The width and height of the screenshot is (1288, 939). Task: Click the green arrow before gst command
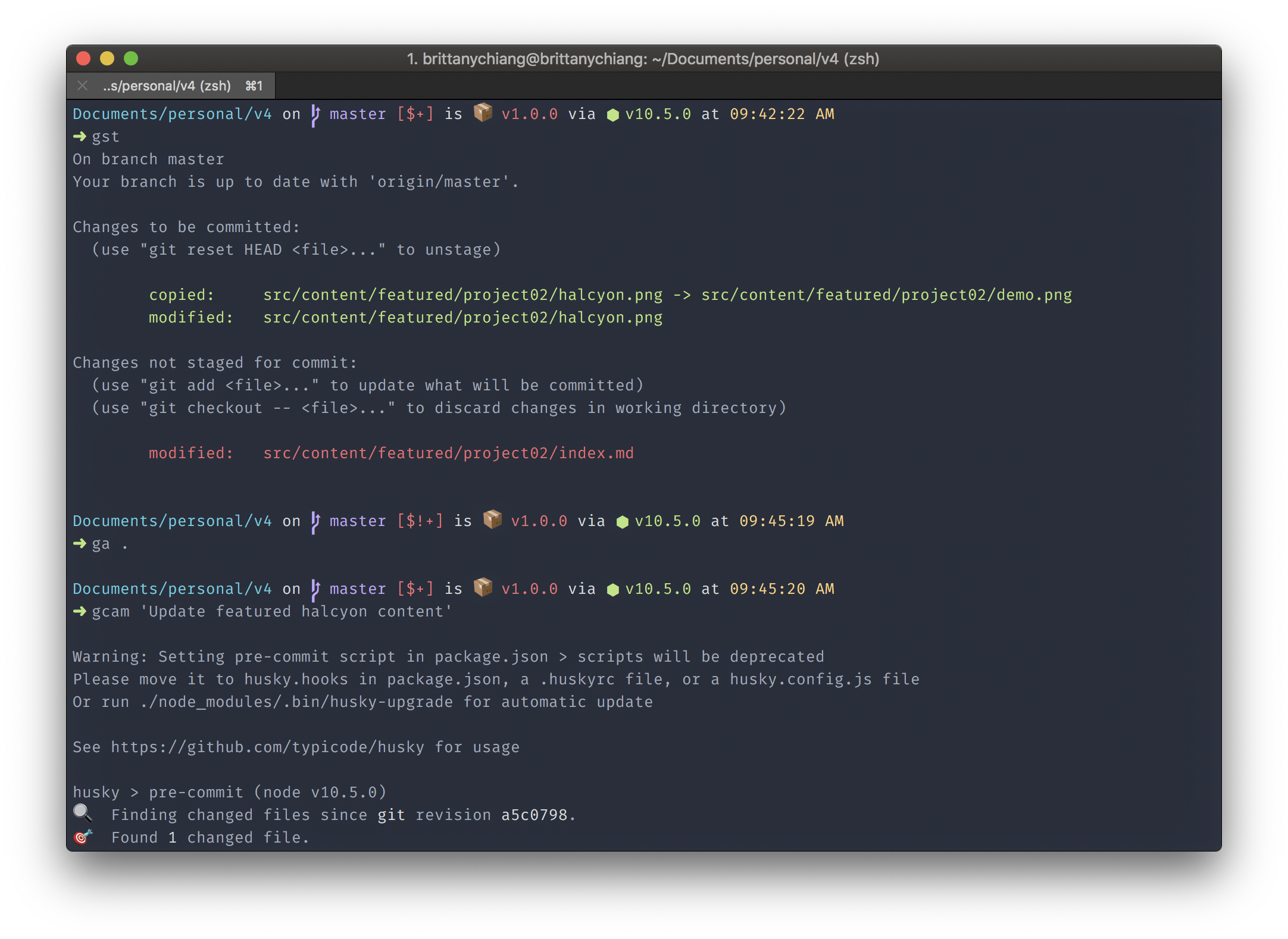pyautogui.click(x=79, y=137)
